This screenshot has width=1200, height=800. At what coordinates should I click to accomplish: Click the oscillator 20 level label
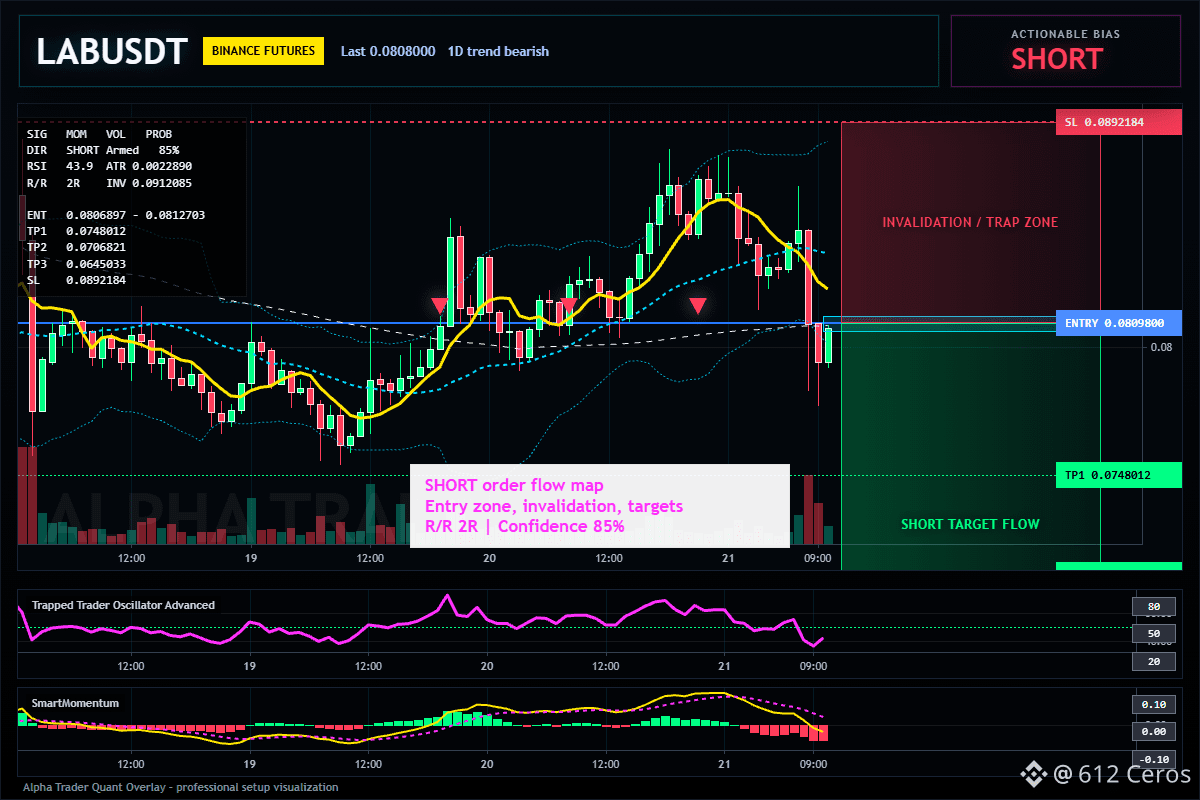tap(1153, 662)
